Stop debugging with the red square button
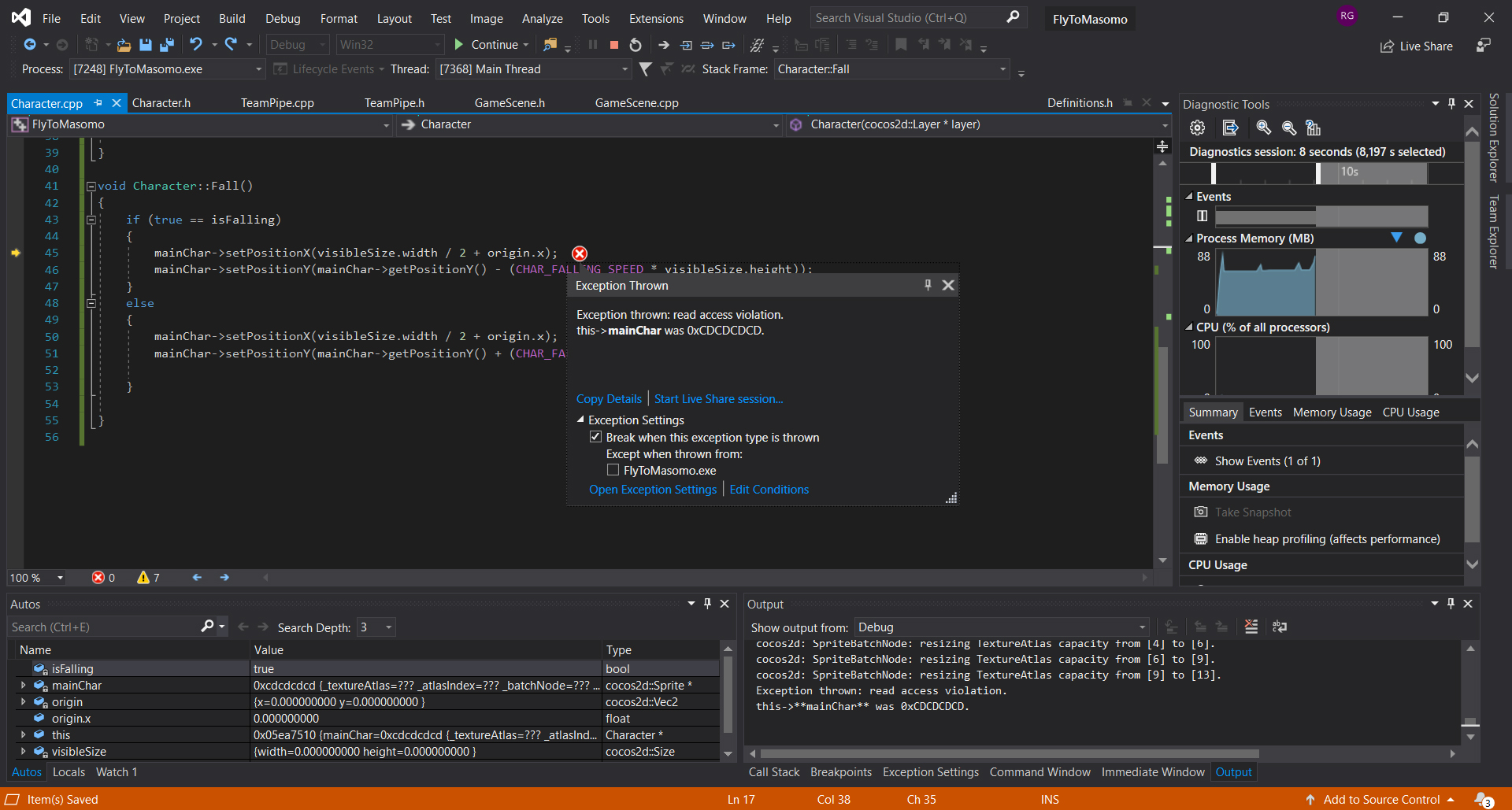The image size is (1512, 810). (614, 45)
